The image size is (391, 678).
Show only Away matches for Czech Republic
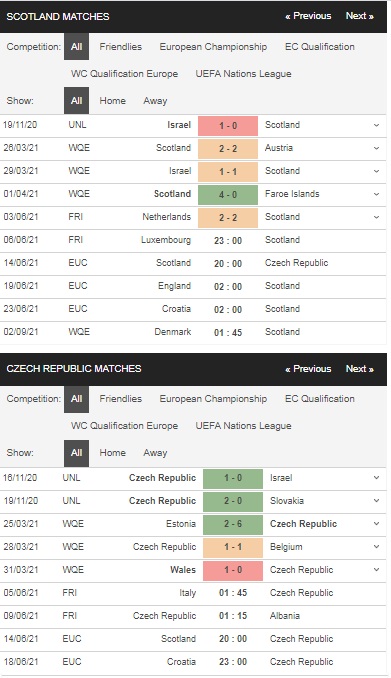(155, 453)
